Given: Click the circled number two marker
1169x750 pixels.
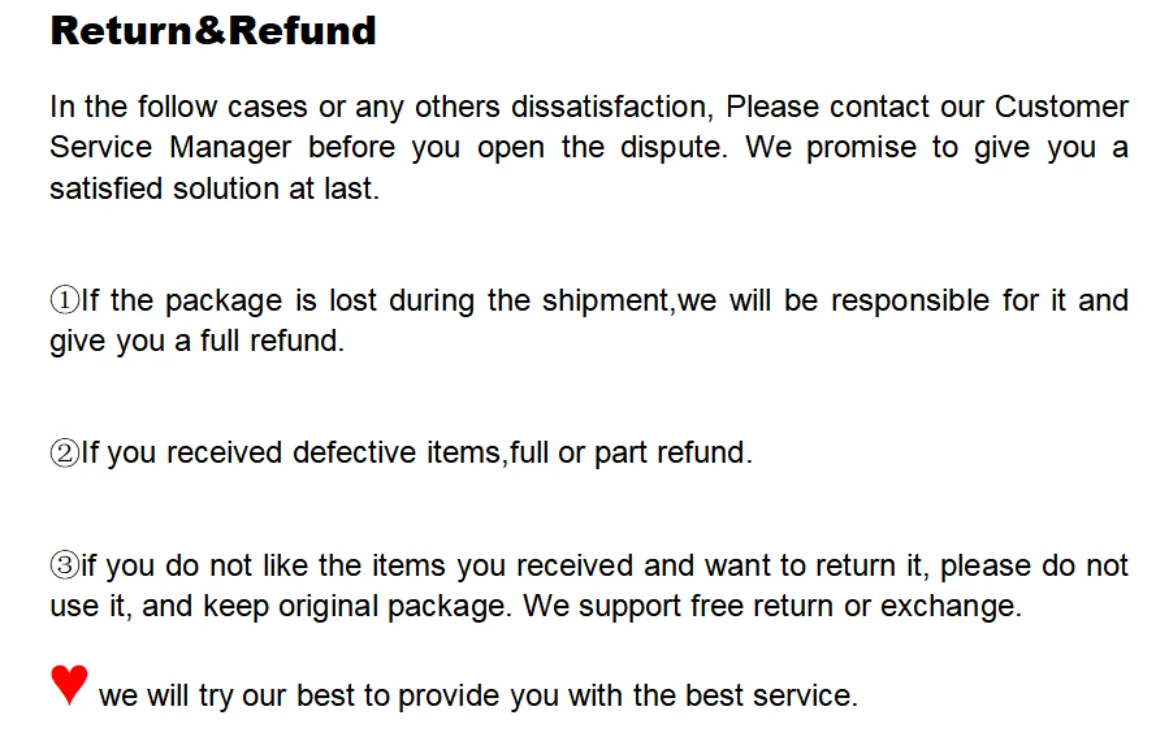Looking at the screenshot, I should (64, 453).
